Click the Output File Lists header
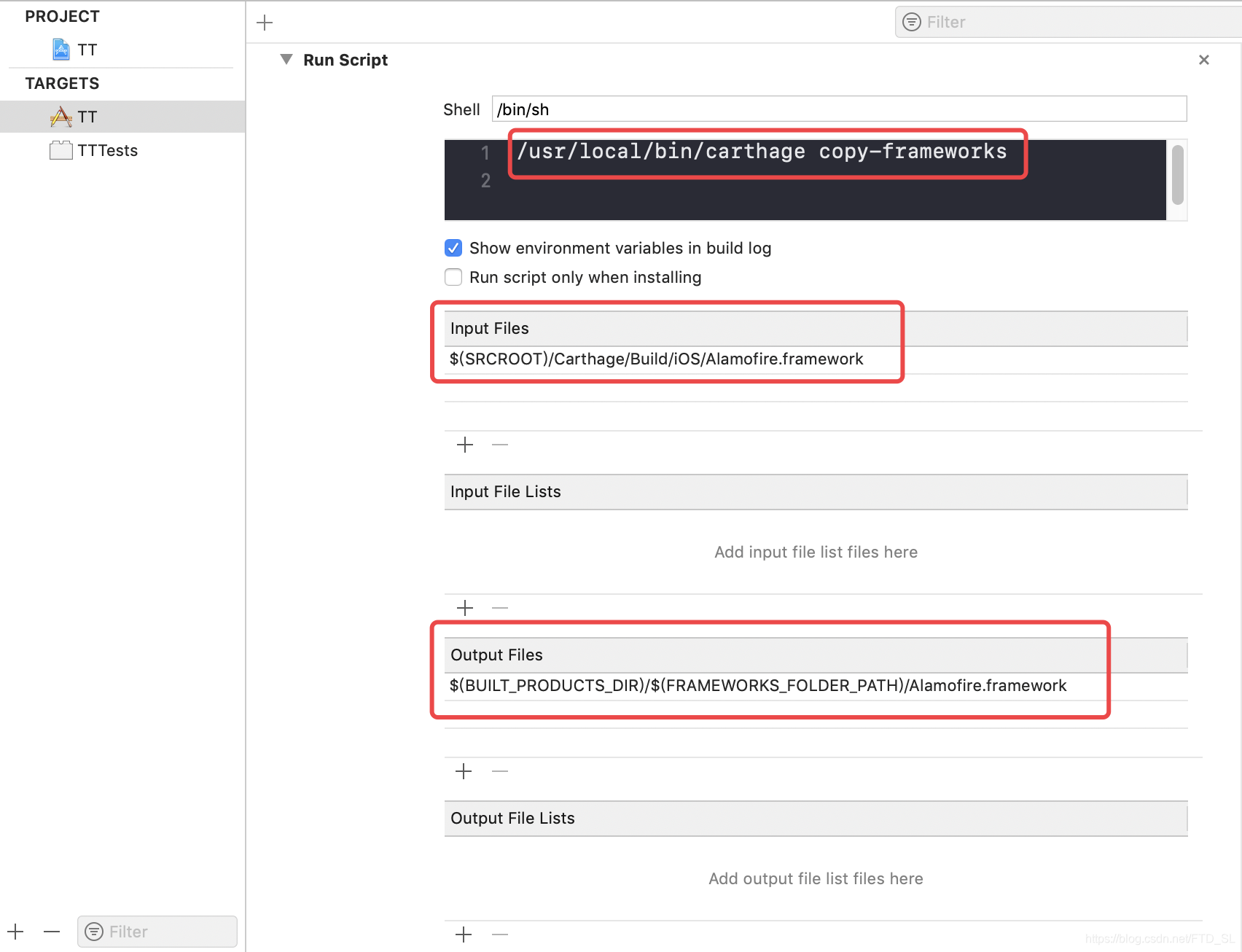Image resolution: width=1242 pixels, height=952 pixels. point(816,819)
